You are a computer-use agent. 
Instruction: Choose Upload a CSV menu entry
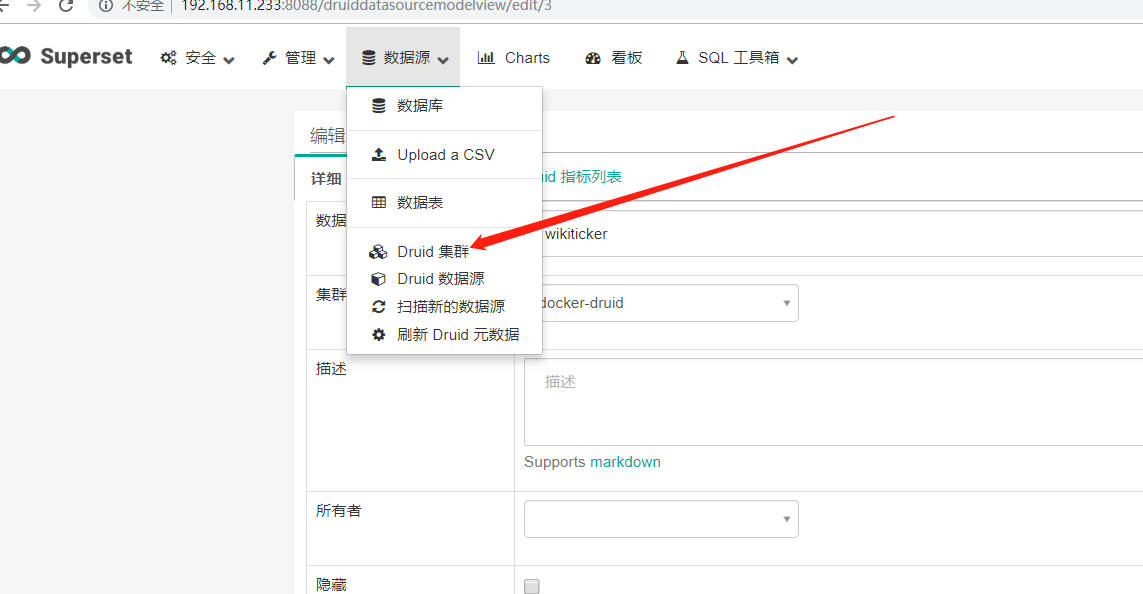(445, 155)
